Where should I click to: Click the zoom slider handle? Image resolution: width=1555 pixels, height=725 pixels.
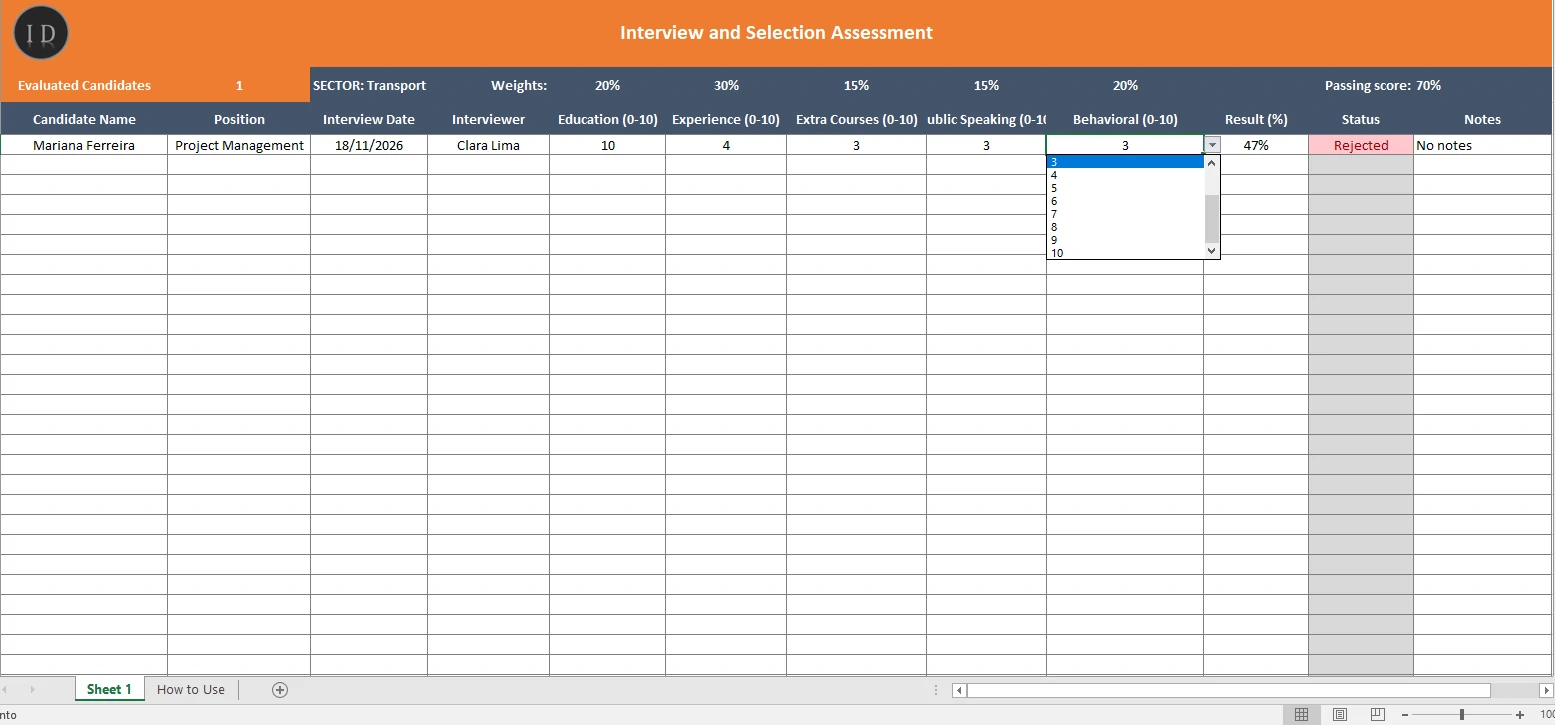coord(1462,714)
